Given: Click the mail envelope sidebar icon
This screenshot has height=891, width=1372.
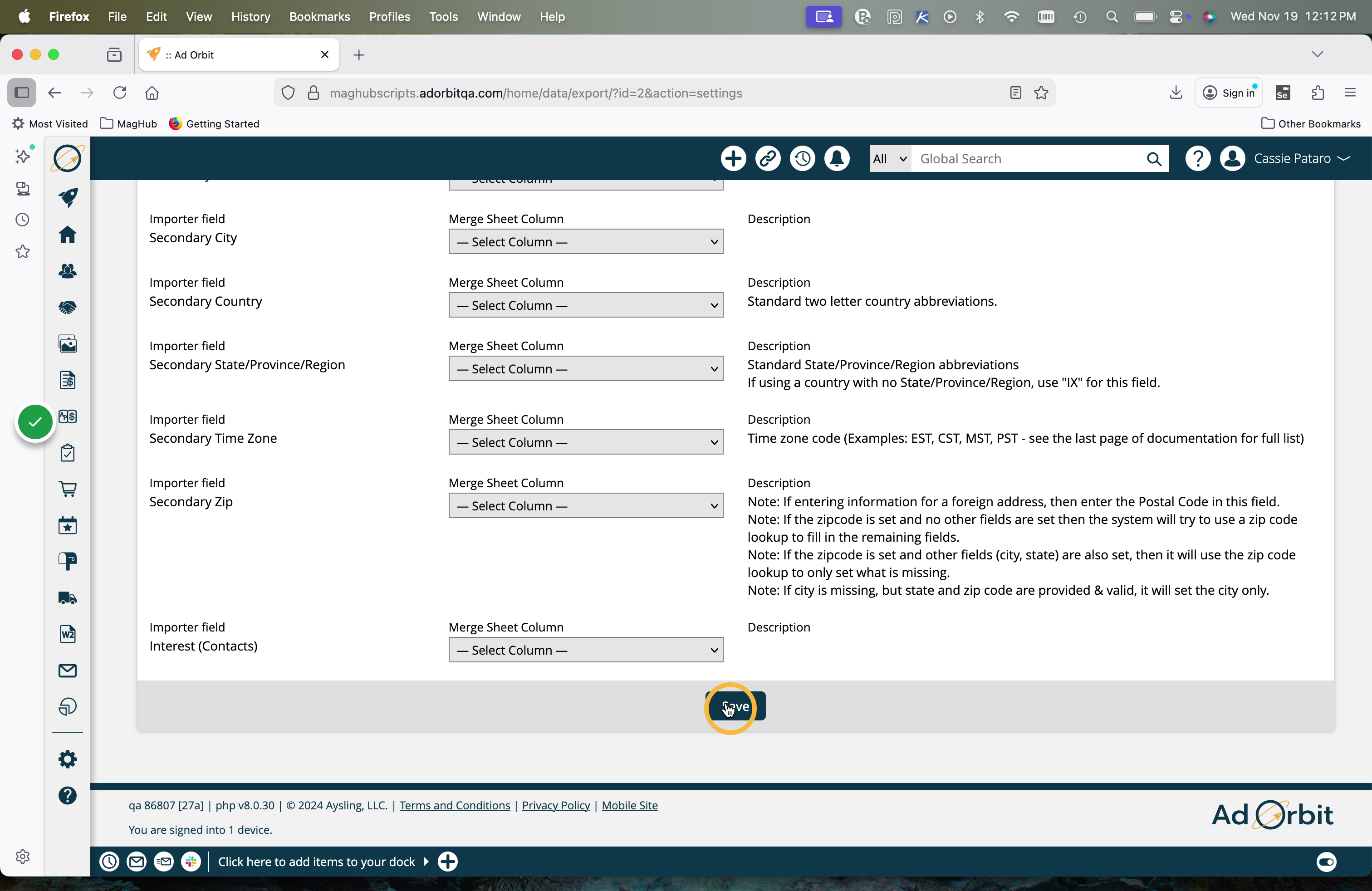Looking at the screenshot, I should [68, 670].
